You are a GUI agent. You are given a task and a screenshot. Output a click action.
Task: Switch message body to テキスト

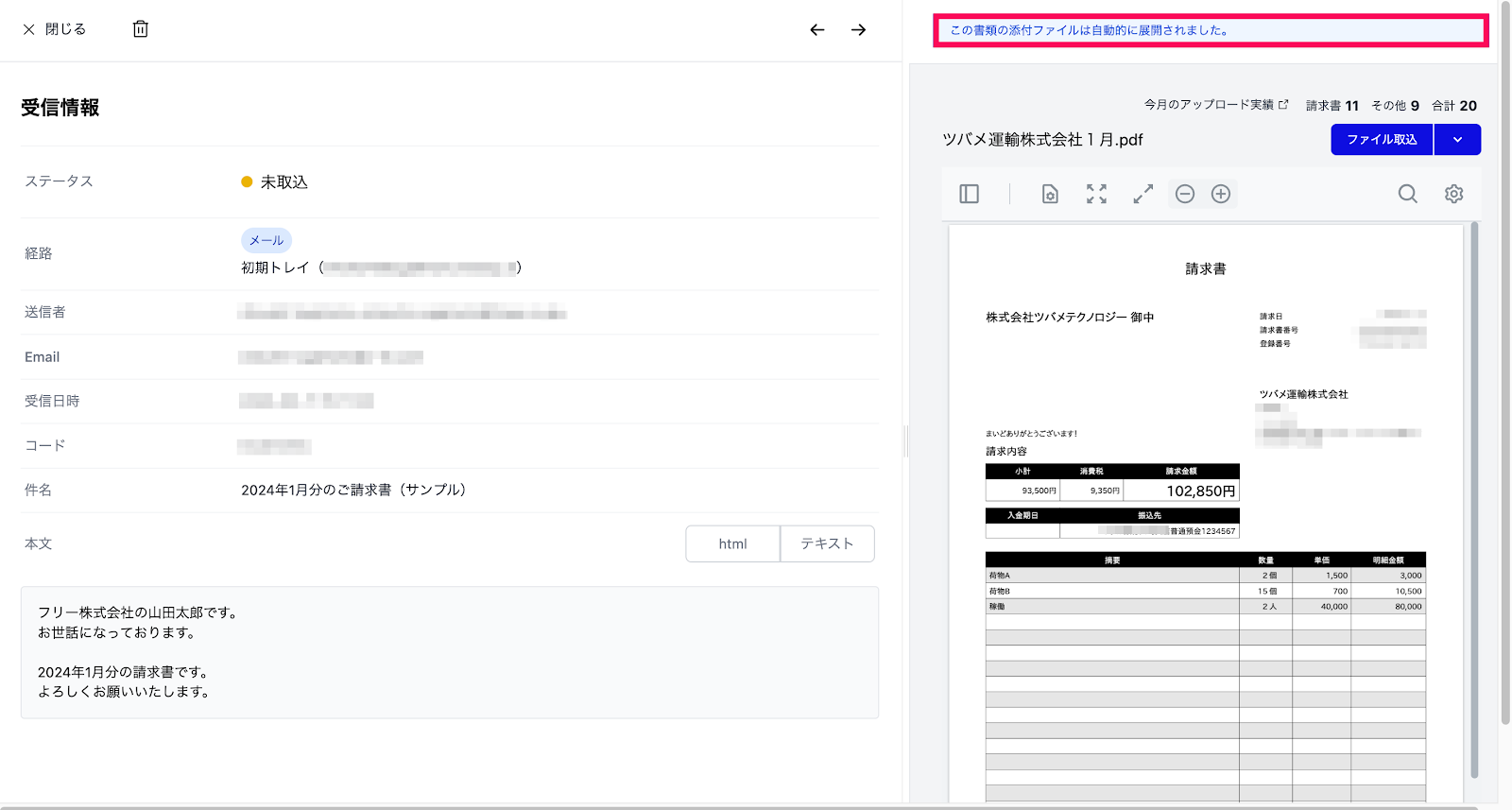point(827,543)
